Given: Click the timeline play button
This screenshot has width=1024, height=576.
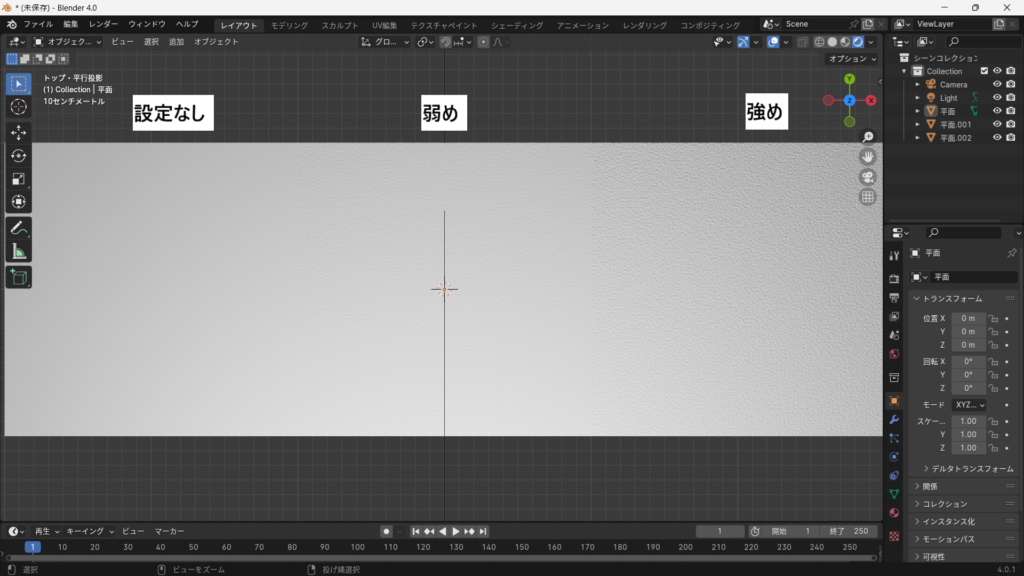Looking at the screenshot, I should [456, 531].
